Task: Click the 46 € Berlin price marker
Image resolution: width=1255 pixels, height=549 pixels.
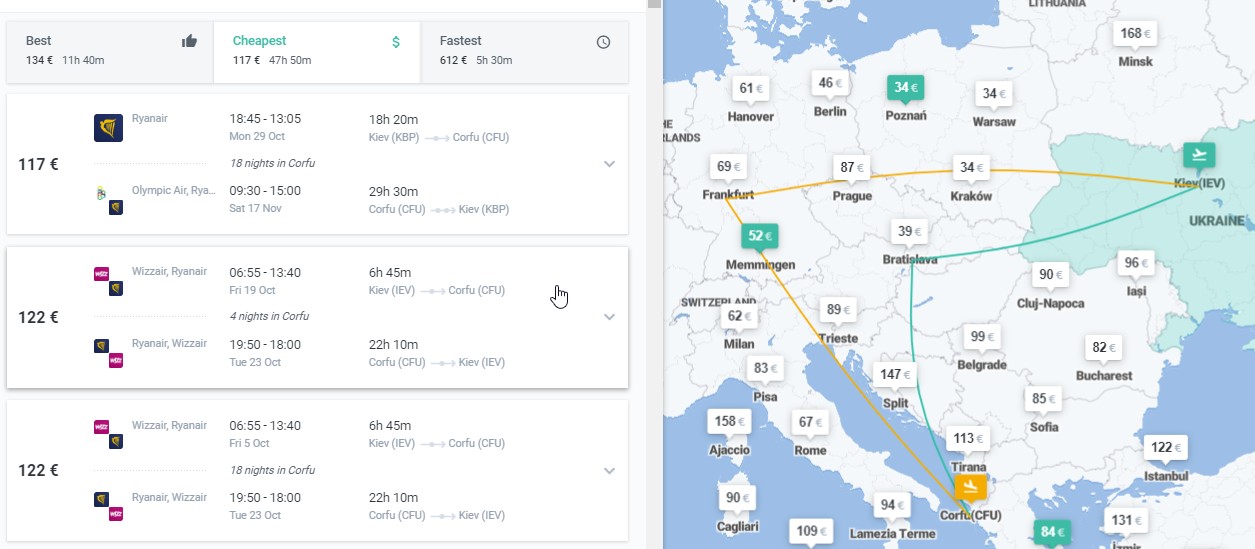Action: [830, 83]
